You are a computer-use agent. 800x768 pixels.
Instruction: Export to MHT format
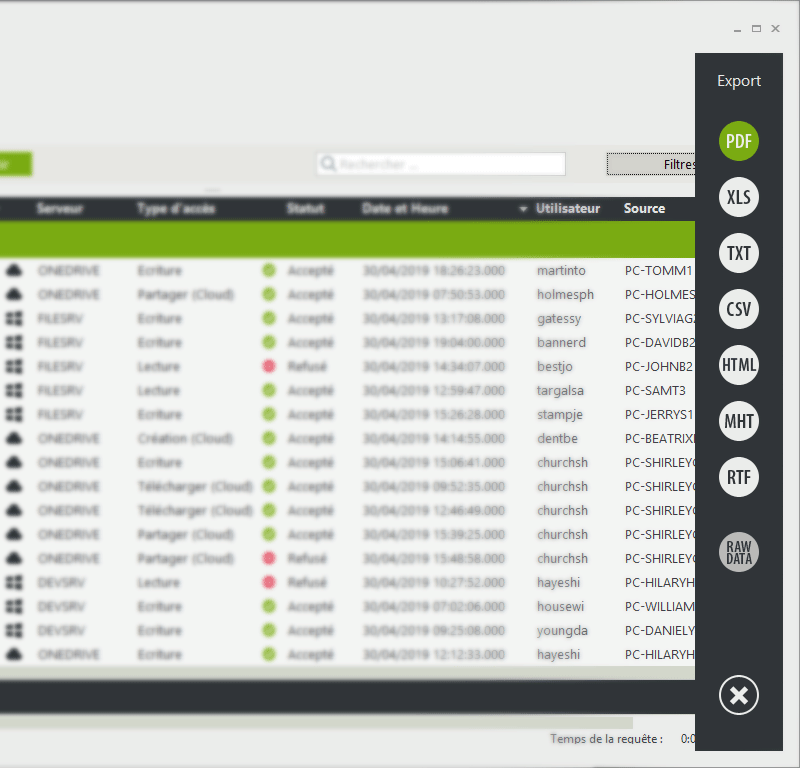click(x=739, y=421)
